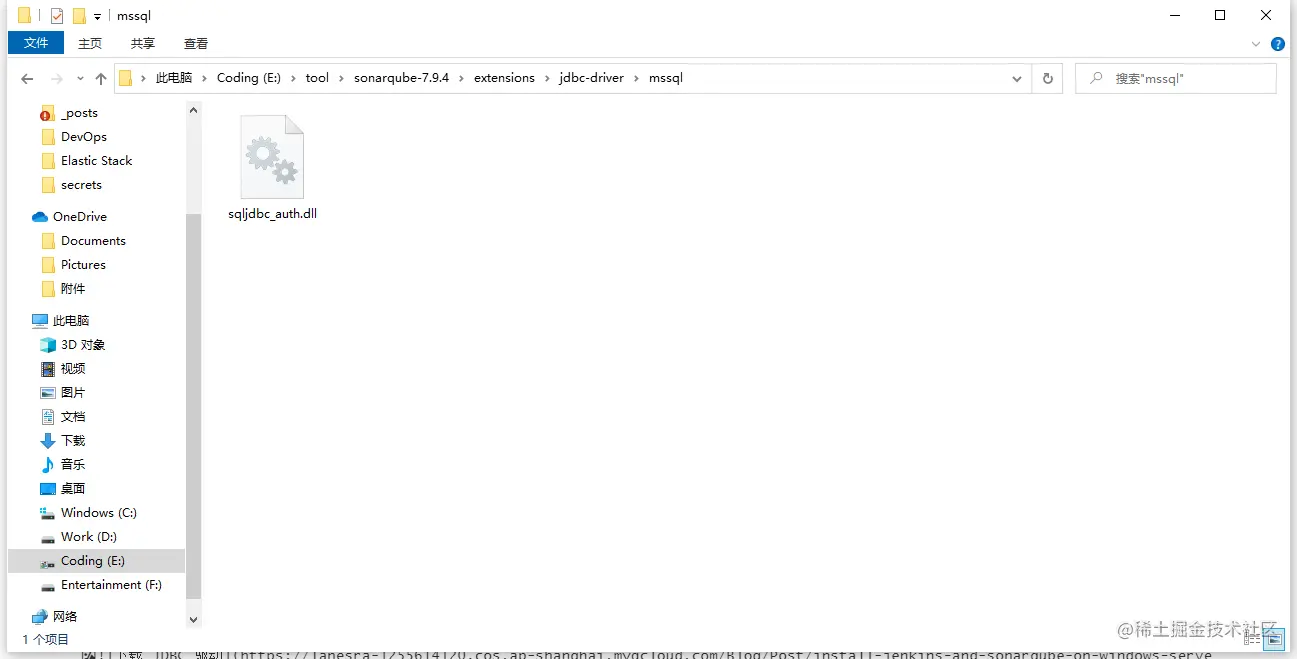The height and width of the screenshot is (659, 1297).
Task: Open the Help question mark icon
Action: click(1278, 44)
